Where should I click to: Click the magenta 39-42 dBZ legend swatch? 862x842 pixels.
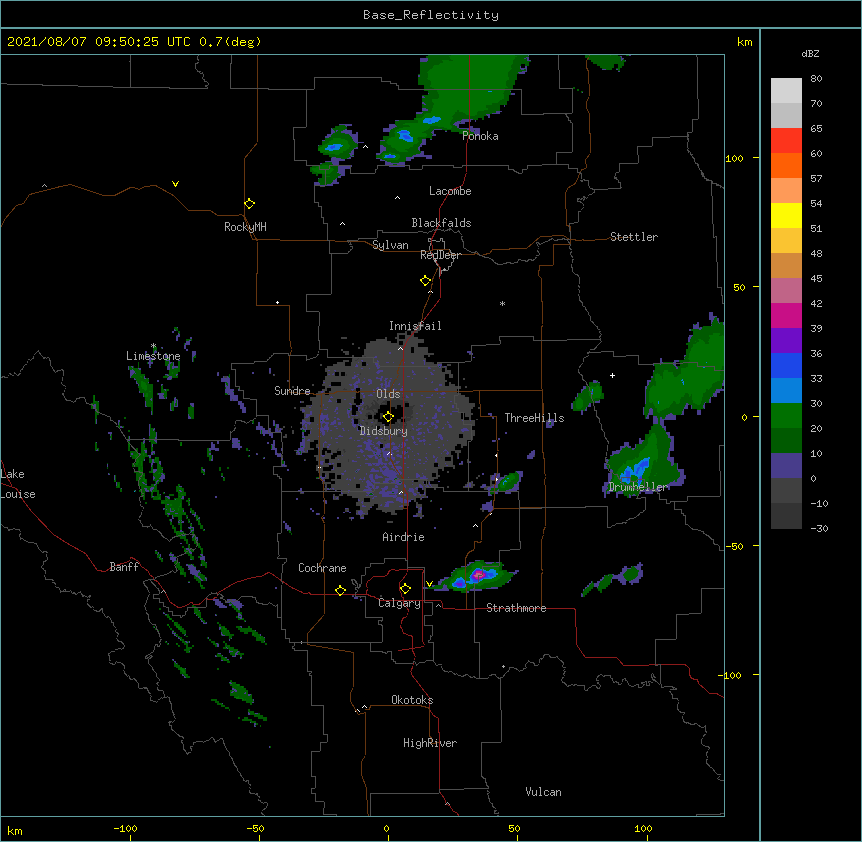pyautogui.click(x=786, y=315)
